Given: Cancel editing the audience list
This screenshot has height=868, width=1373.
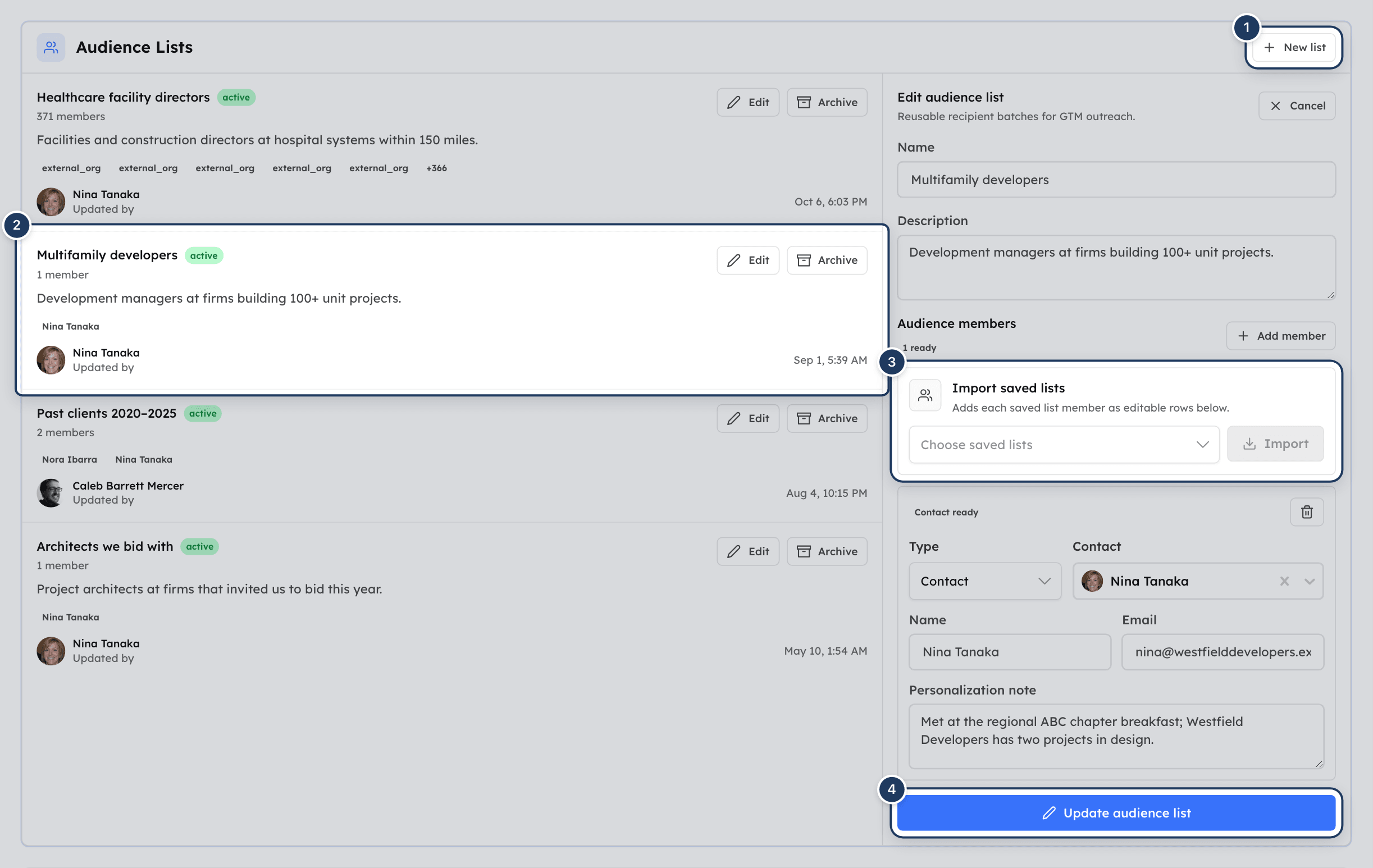Looking at the screenshot, I should tap(1297, 106).
